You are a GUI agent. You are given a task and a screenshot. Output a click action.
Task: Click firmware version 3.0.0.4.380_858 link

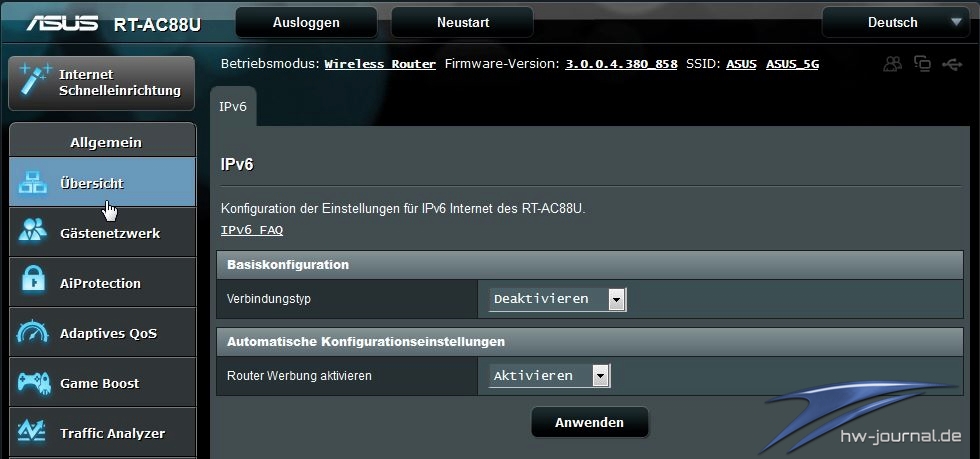621,64
